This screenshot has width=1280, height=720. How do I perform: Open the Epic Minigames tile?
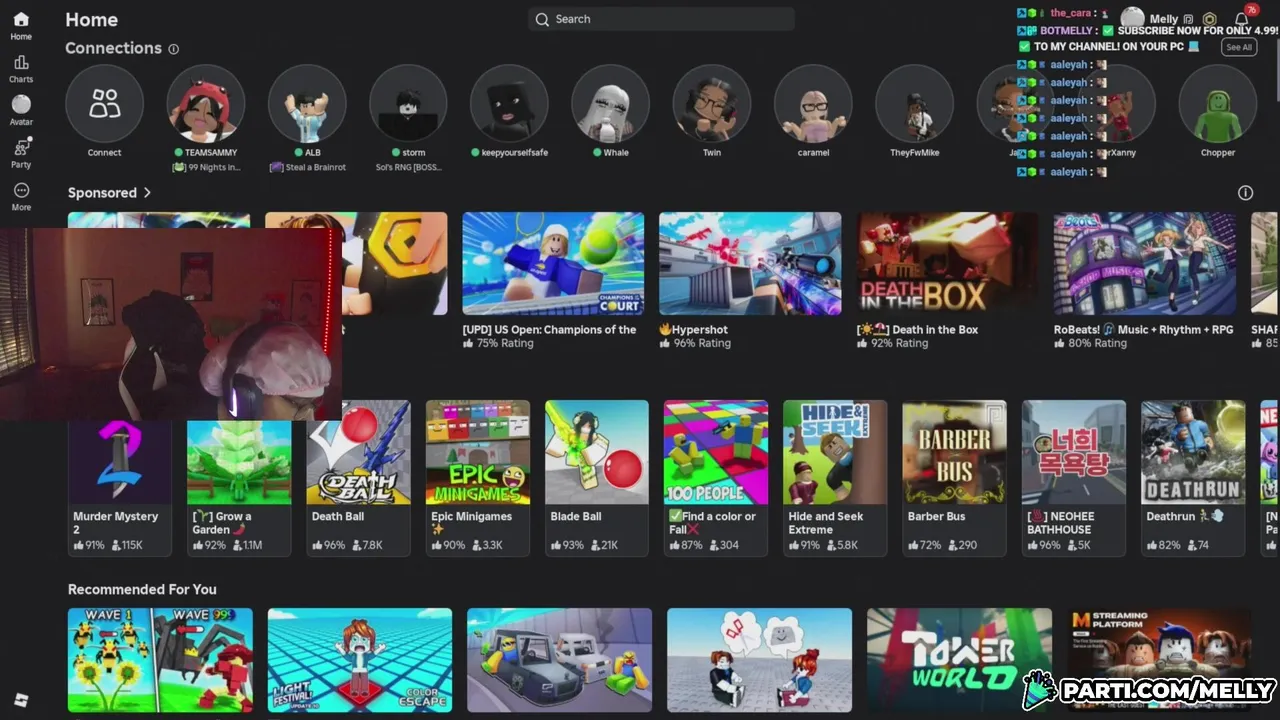tap(477, 478)
